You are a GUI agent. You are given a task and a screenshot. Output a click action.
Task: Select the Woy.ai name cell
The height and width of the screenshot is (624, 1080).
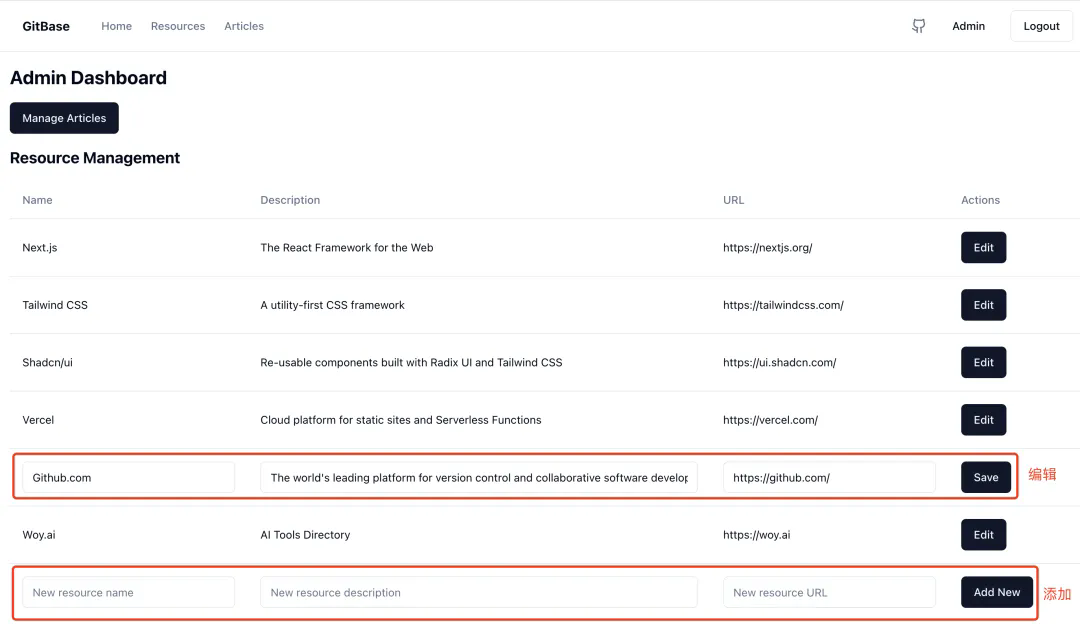(39, 534)
